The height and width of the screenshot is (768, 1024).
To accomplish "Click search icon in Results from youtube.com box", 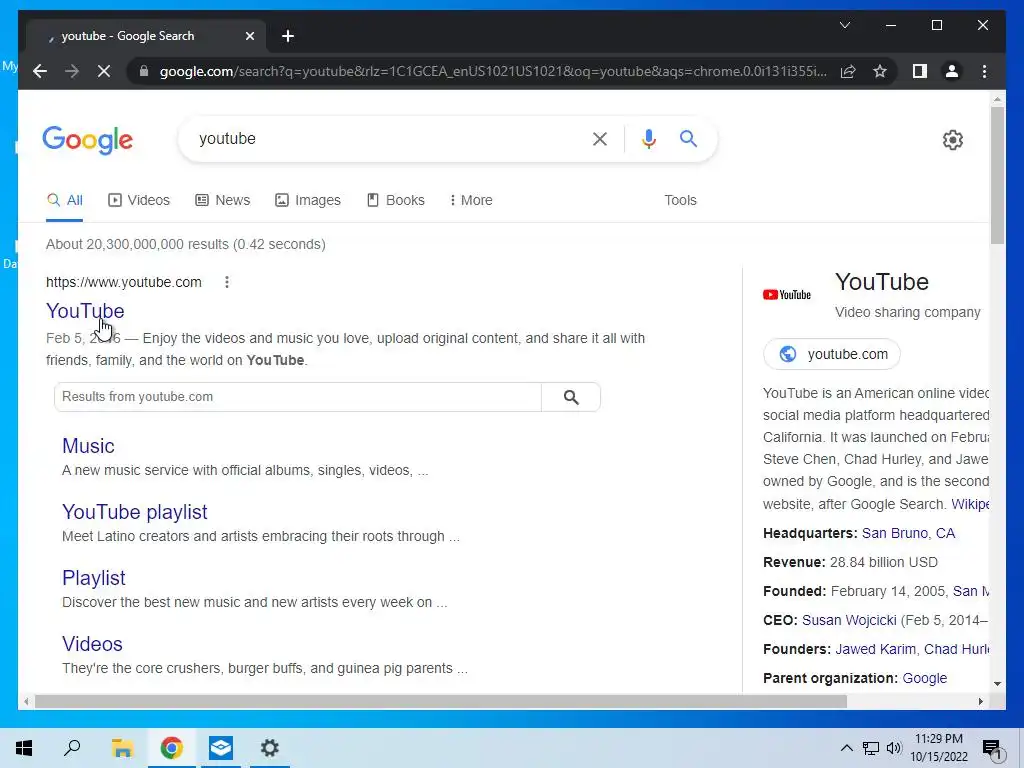I will pyautogui.click(x=571, y=397).
